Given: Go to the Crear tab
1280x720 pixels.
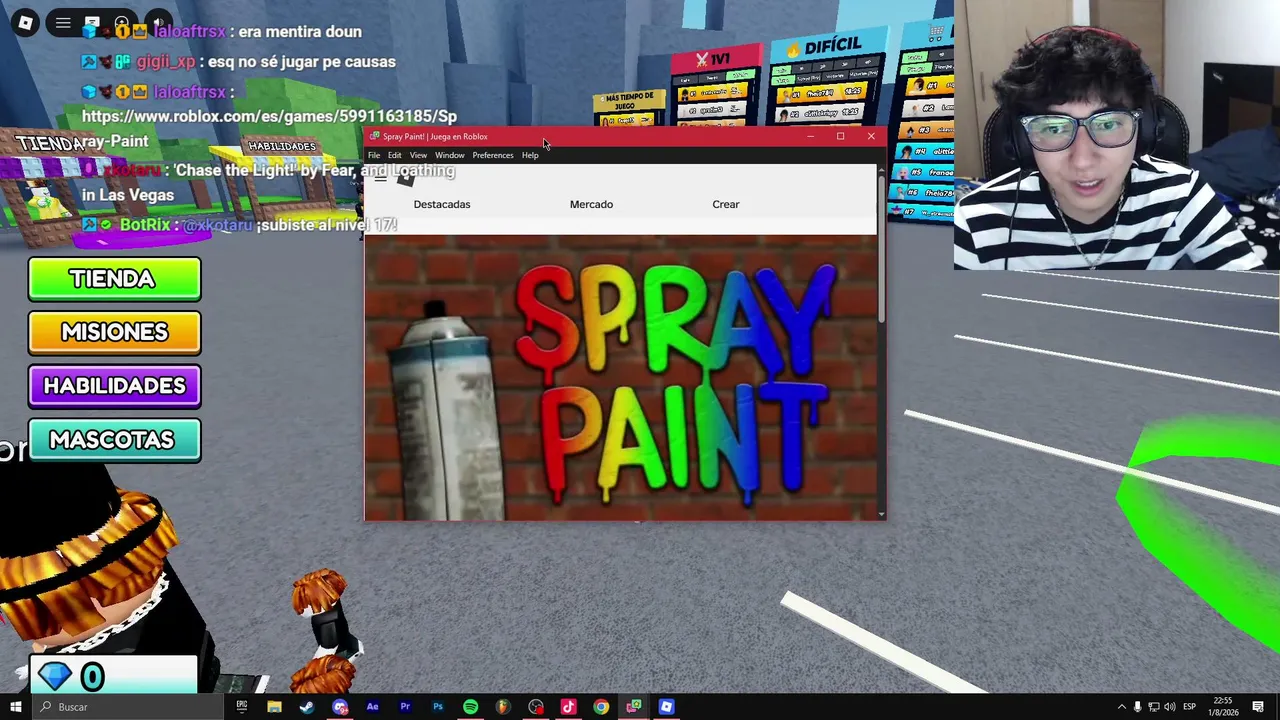Looking at the screenshot, I should coord(726,204).
